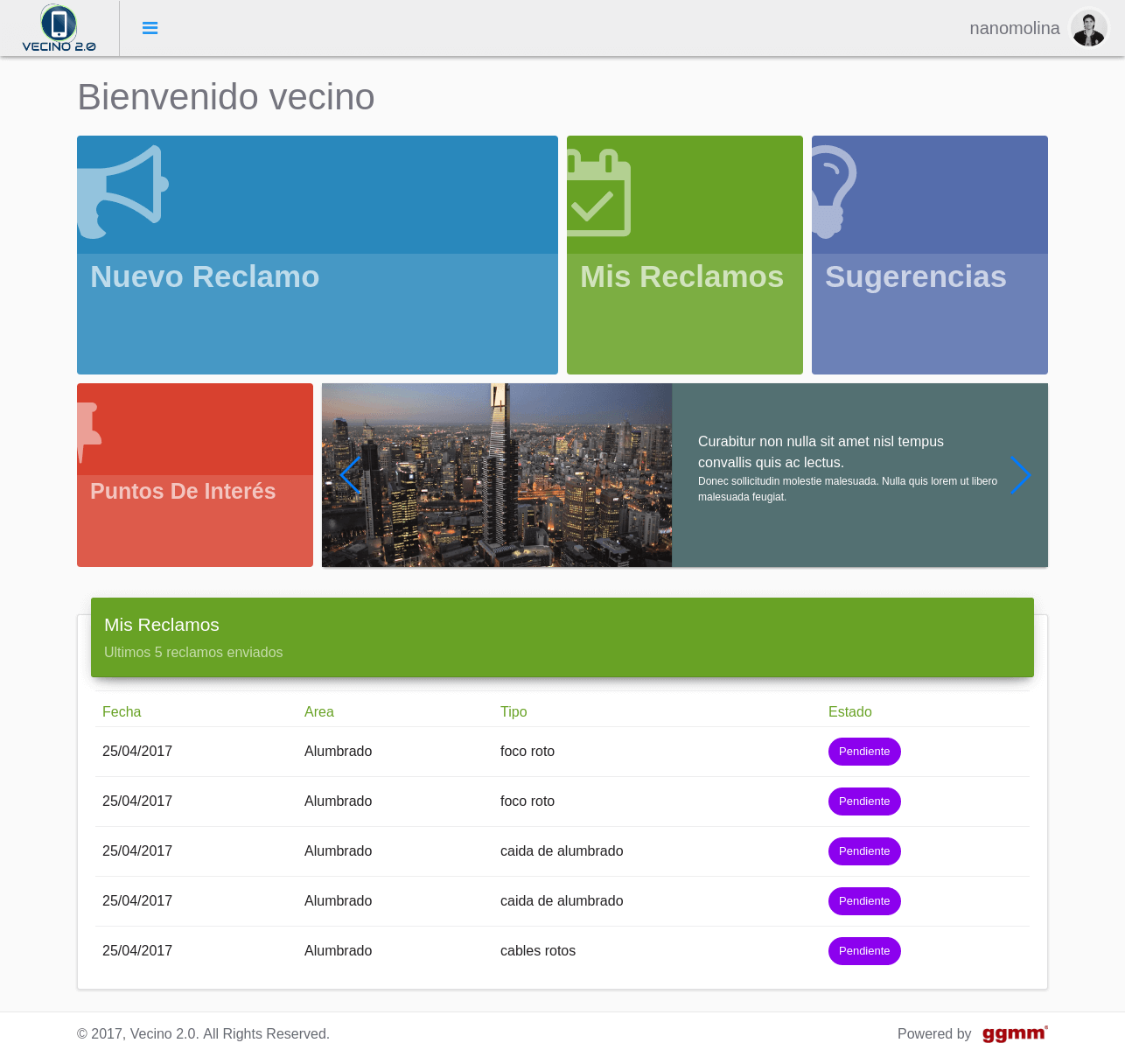Click the city skyline carousel image

(x=497, y=475)
